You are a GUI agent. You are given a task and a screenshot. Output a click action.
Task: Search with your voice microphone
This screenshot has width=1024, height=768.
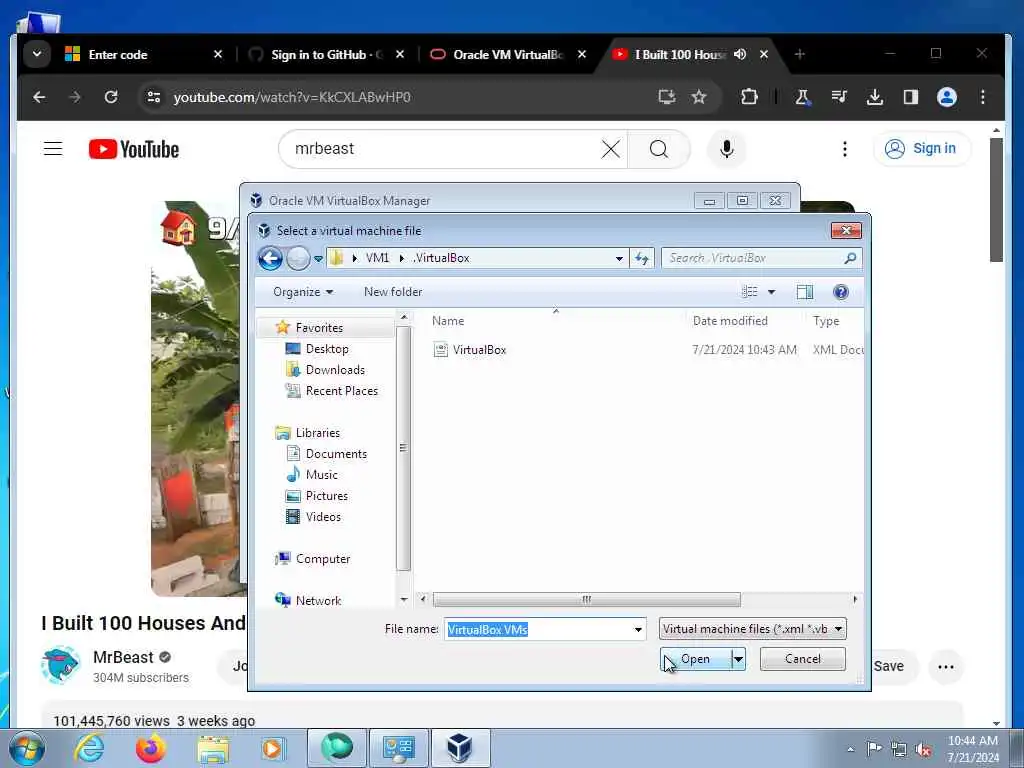point(727,149)
